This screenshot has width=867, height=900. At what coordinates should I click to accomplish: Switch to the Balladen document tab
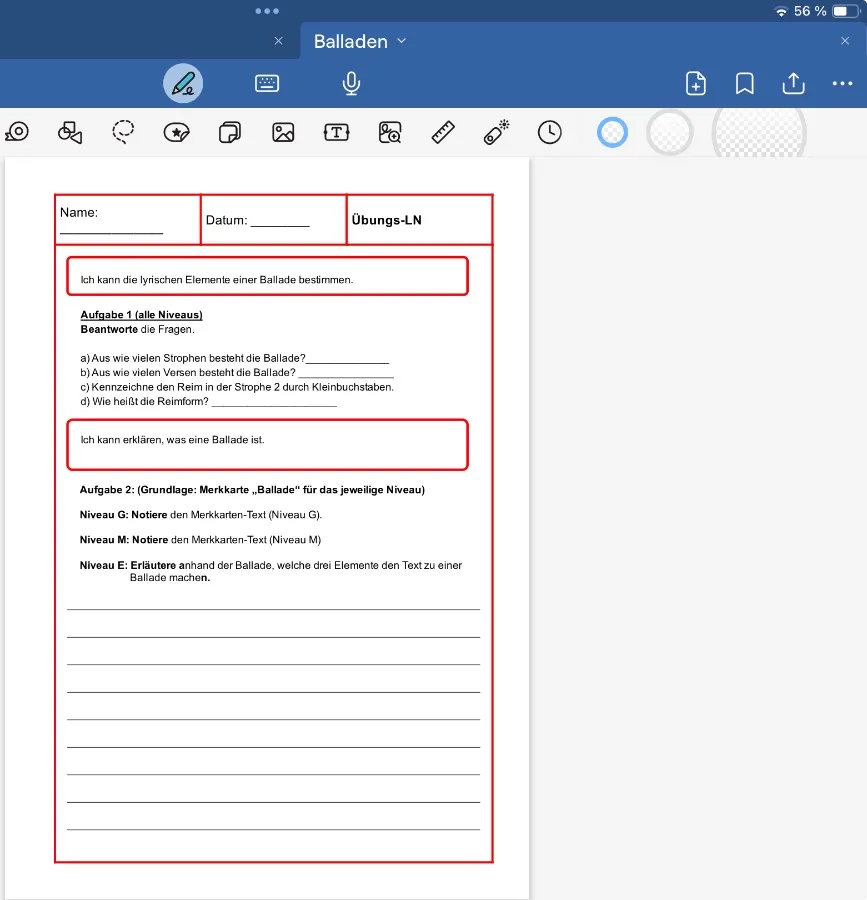(x=351, y=41)
